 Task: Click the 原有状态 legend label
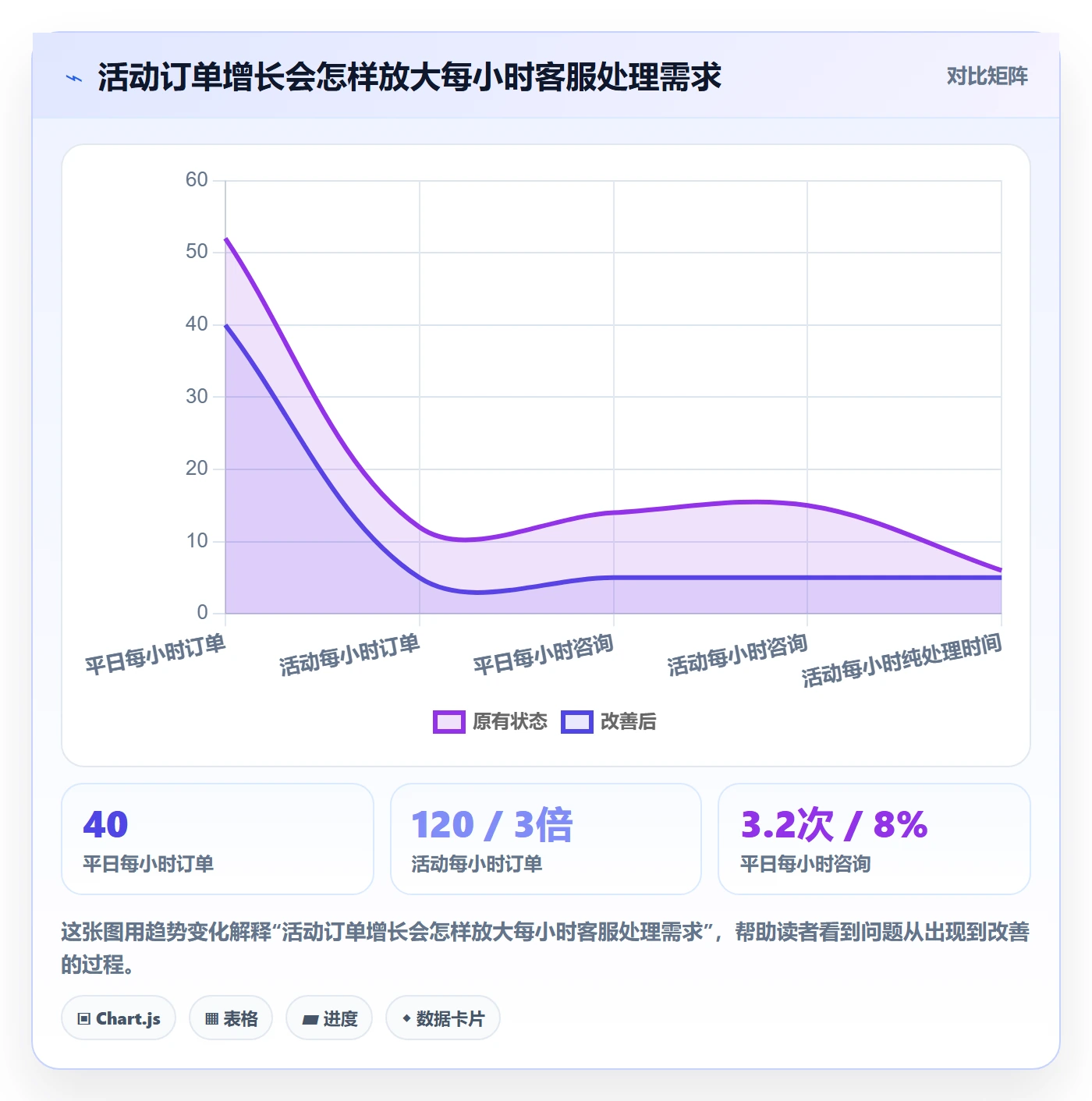510,721
